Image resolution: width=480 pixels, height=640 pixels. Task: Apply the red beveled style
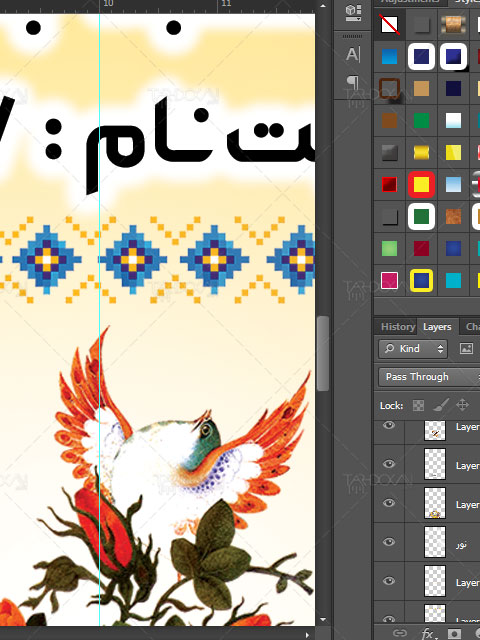click(x=389, y=184)
